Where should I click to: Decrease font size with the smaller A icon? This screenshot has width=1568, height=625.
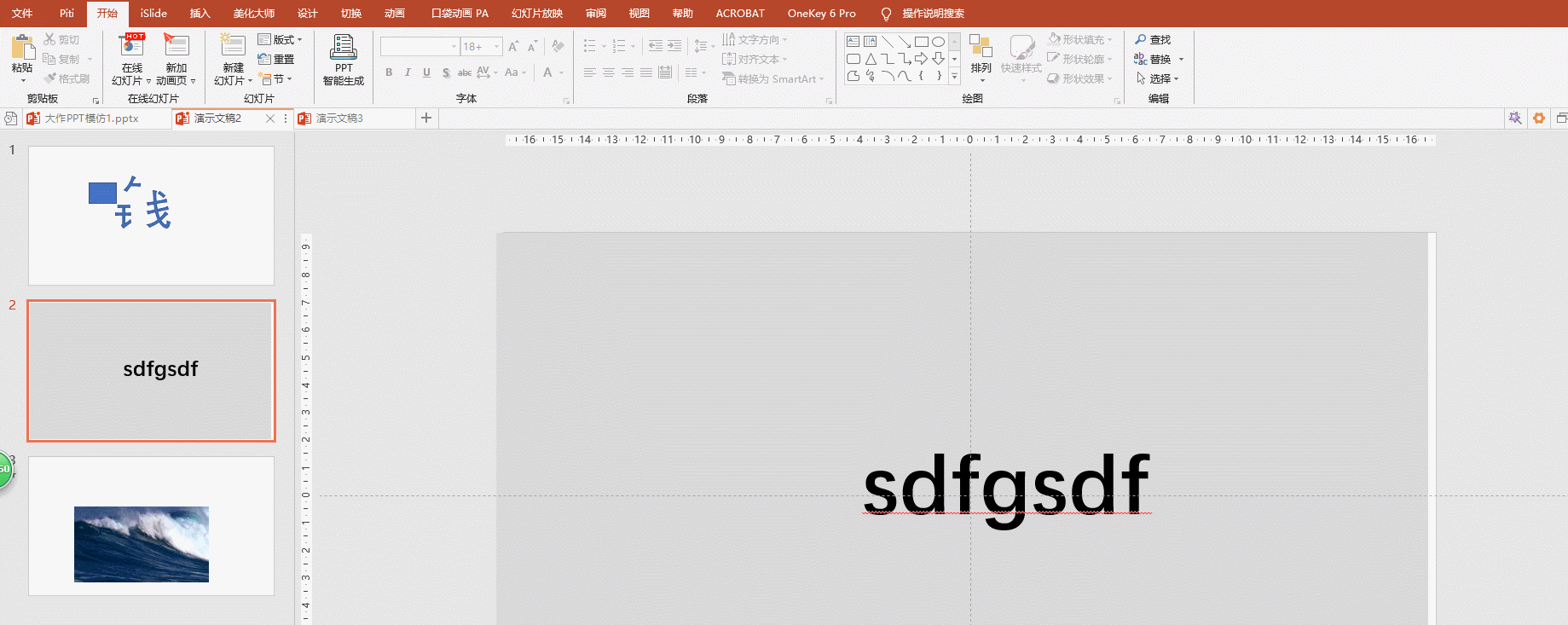click(x=532, y=46)
